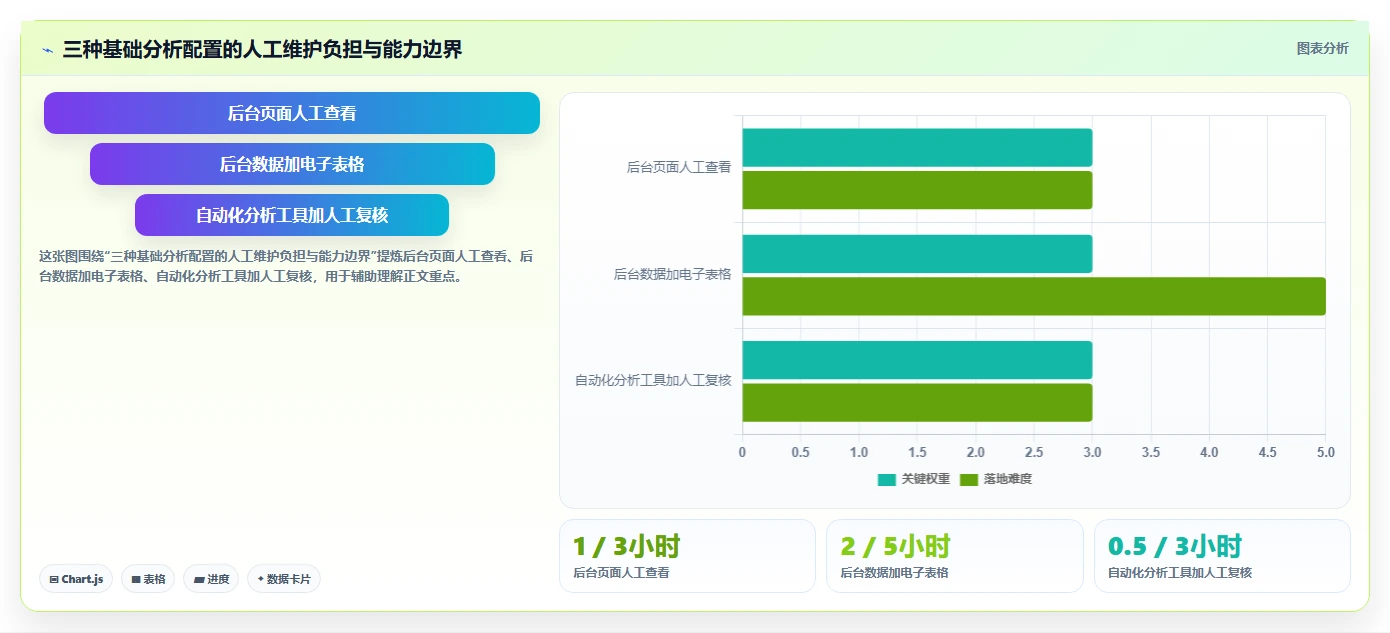Click the 0.5 x-axis tick label
This screenshot has height=633, width=1390.
pyautogui.click(x=800, y=453)
